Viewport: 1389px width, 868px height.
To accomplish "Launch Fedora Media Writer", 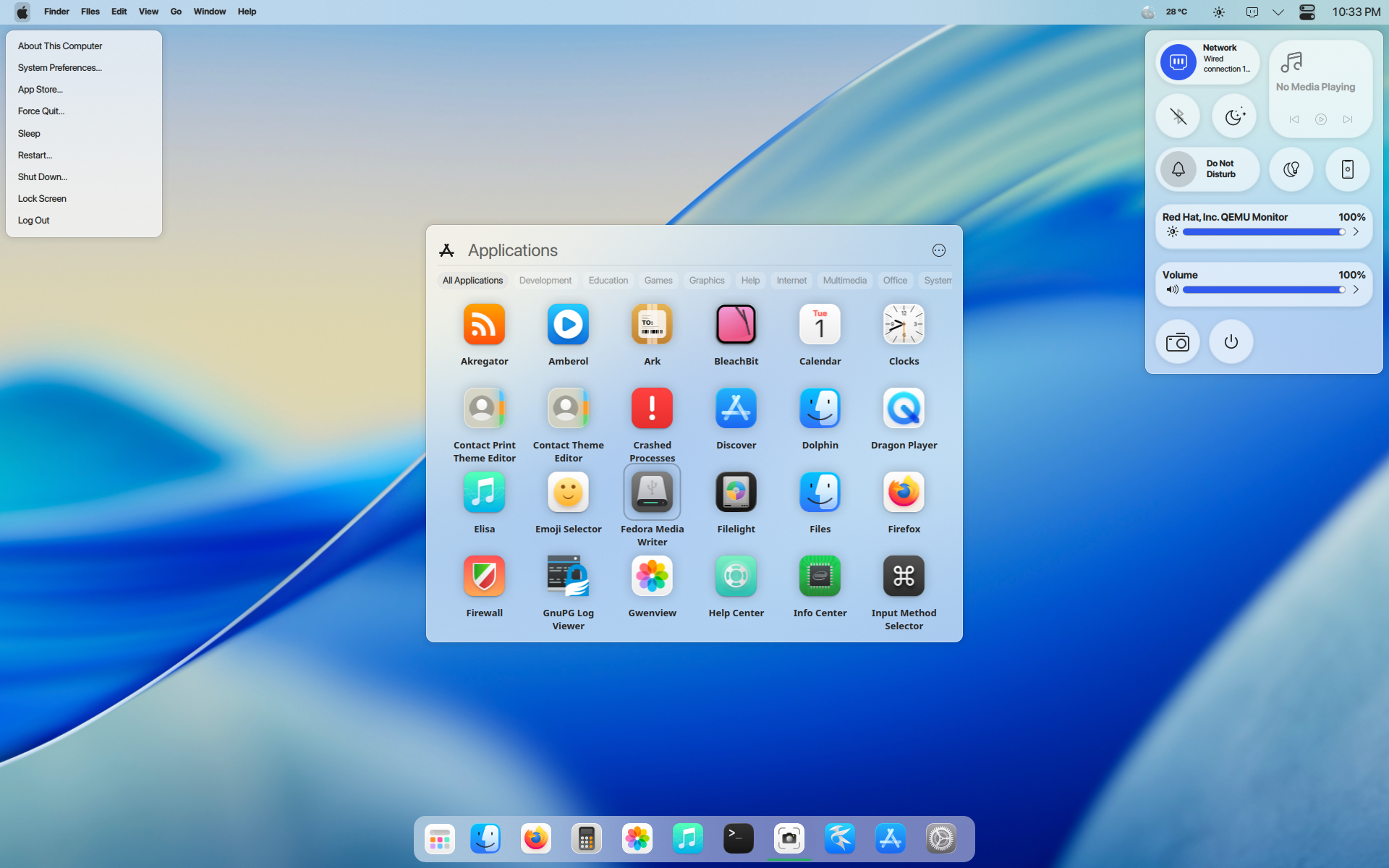I will pyautogui.click(x=652, y=493).
